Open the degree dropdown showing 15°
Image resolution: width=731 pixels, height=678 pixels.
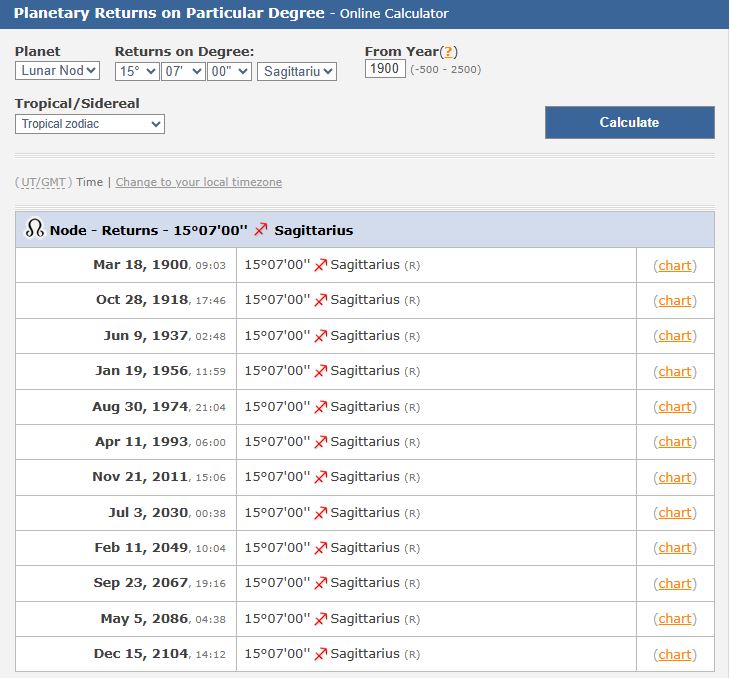coord(137,71)
